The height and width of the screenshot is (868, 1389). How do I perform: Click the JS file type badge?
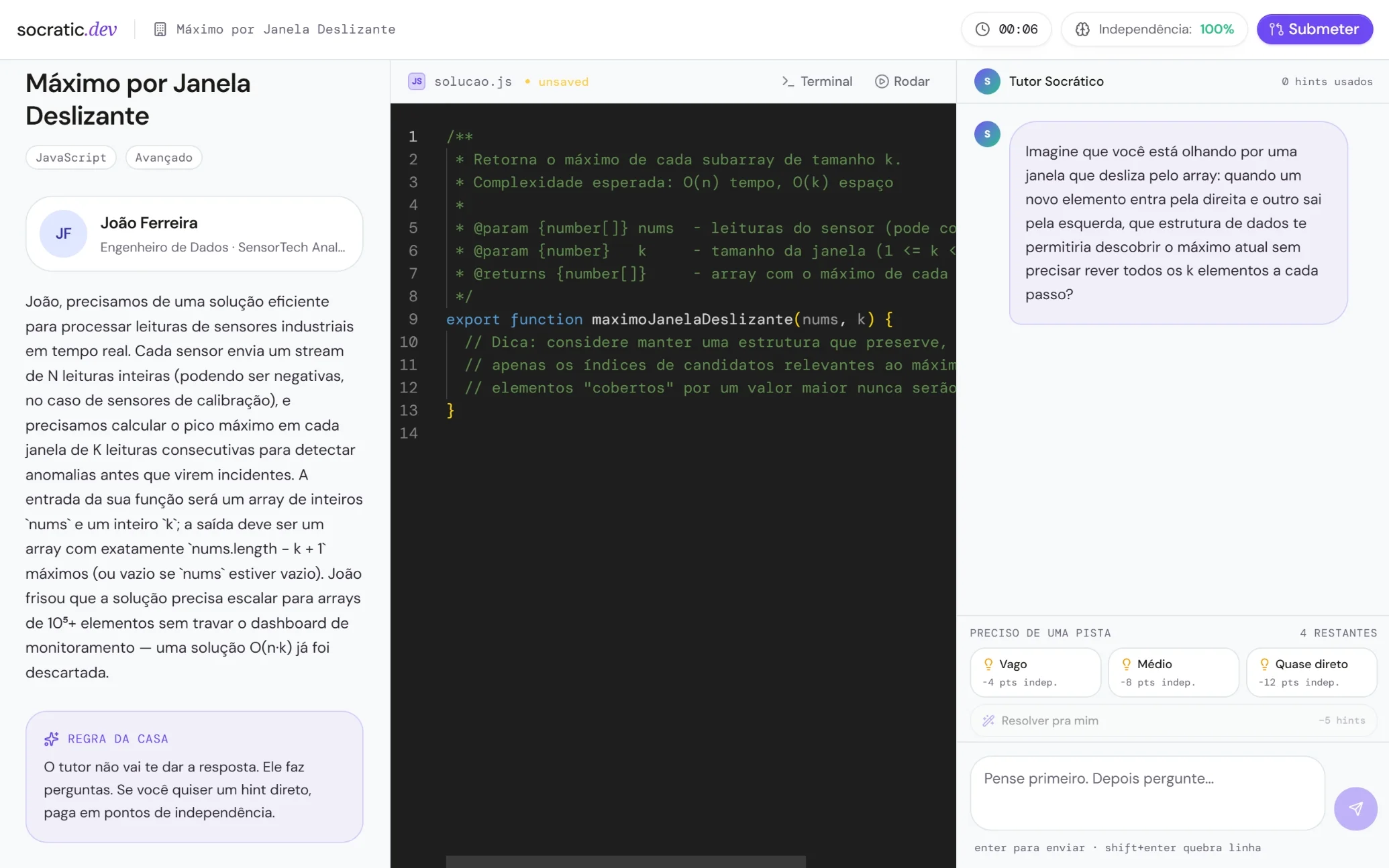click(417, 81)
